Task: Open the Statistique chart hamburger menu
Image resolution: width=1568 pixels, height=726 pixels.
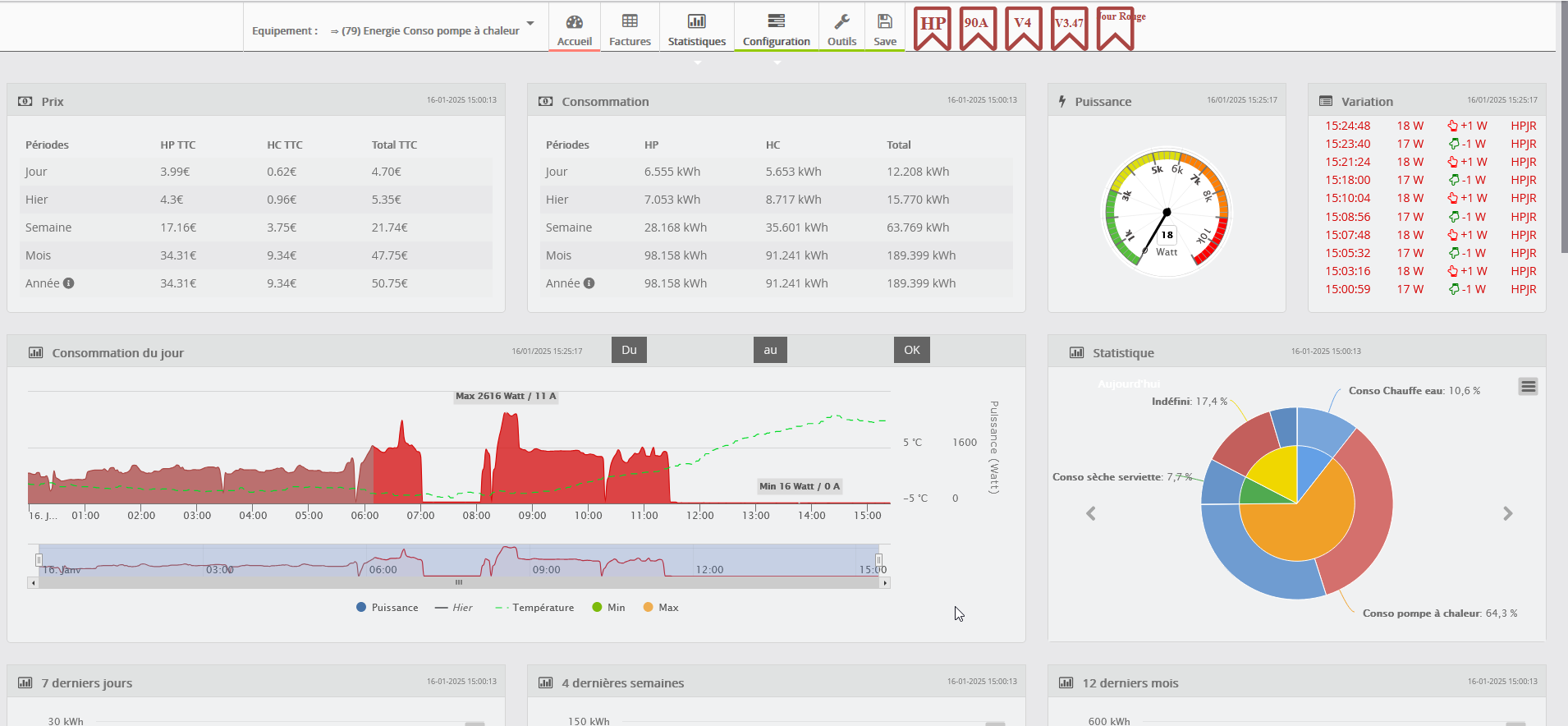Action: [1528, 387]
